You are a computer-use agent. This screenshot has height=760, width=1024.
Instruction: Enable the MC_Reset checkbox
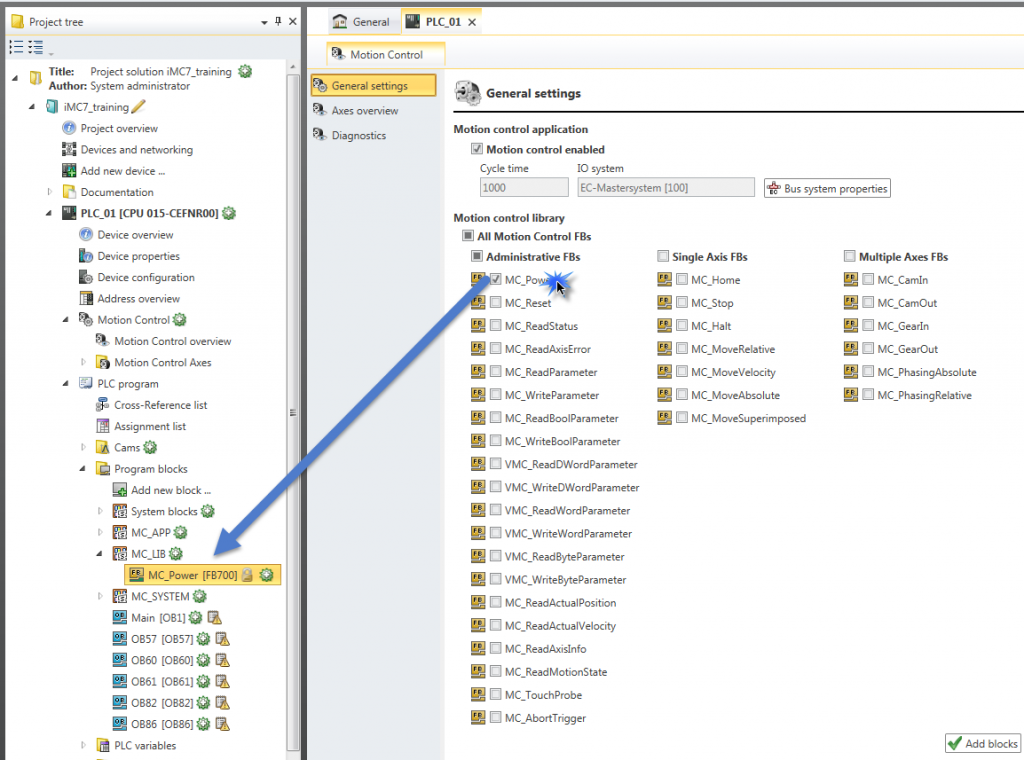496,303
